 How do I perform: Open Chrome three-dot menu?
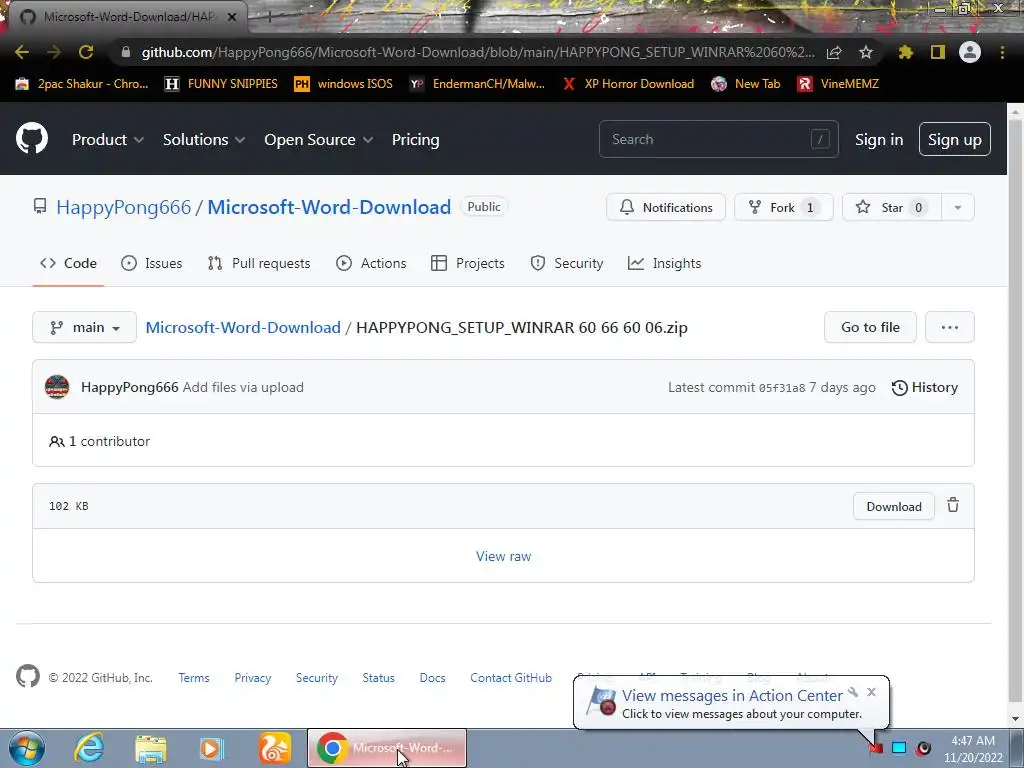click(1002, 52)
